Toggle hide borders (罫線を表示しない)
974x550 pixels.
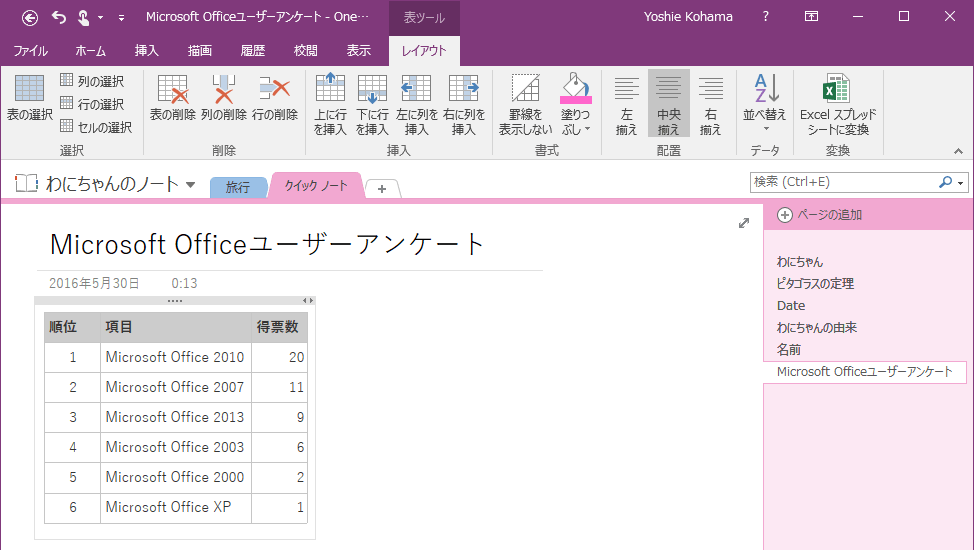[526, 104]
